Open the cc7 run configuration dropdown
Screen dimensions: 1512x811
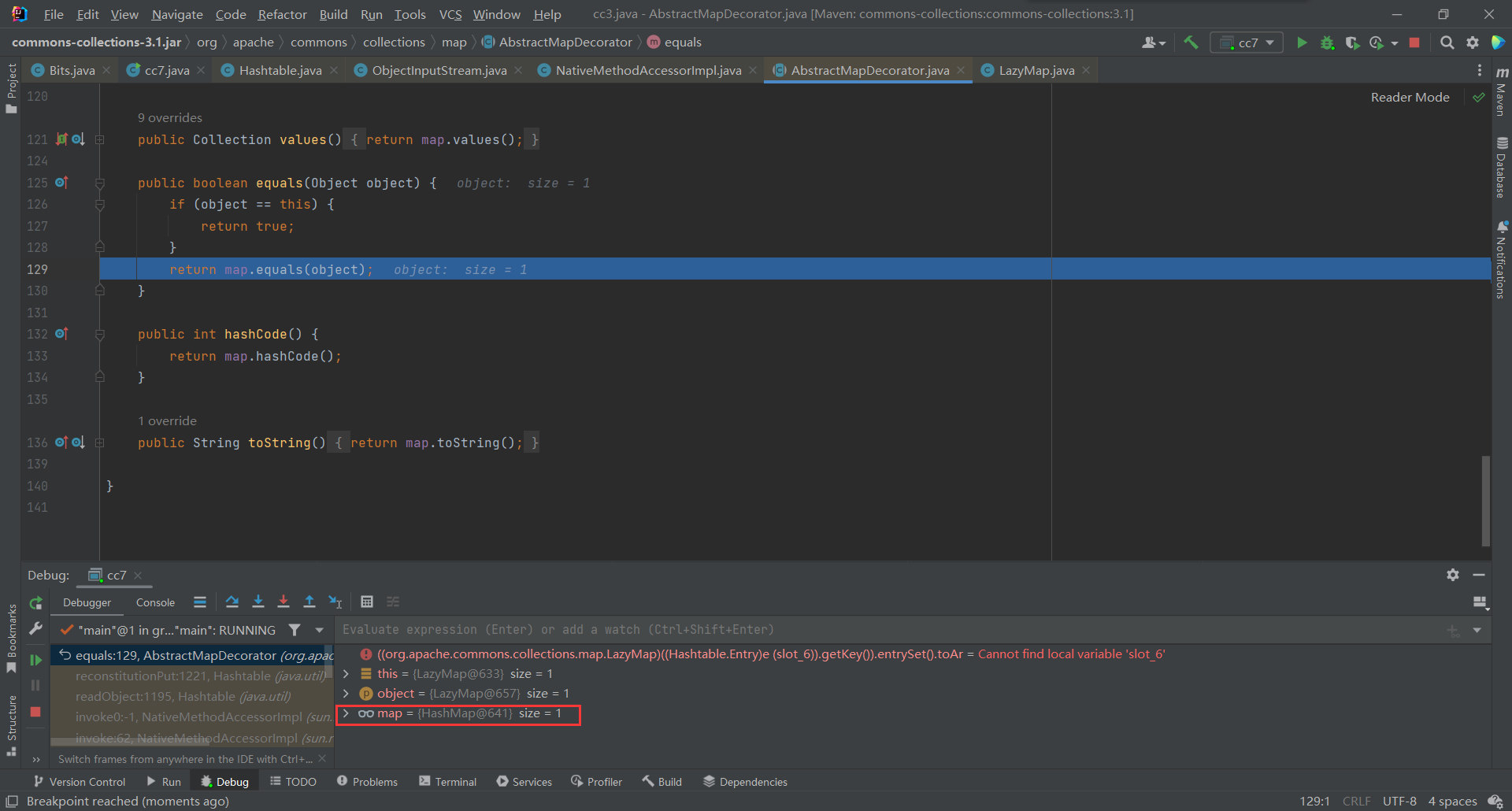click(1247, 43)
